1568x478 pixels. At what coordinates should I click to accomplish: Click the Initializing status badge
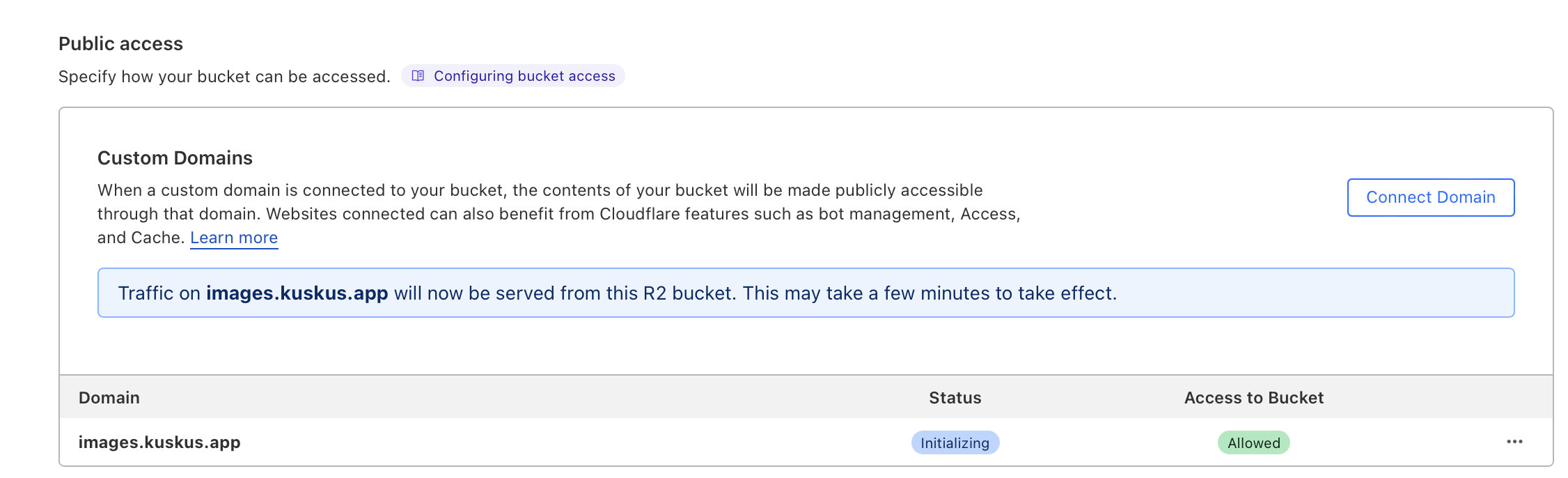955,442
